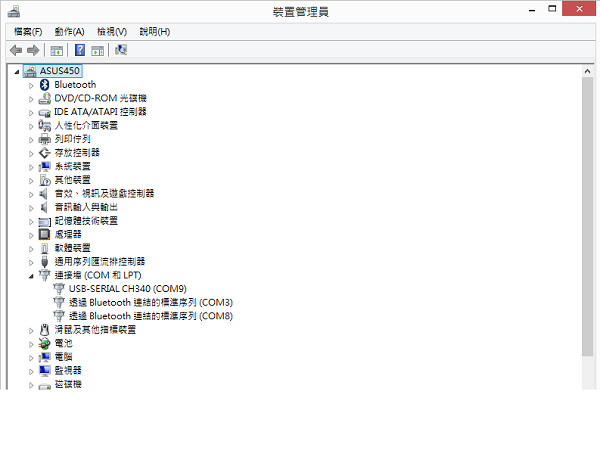Select the 記憶體技術裝置 label

tap(86, 221)
